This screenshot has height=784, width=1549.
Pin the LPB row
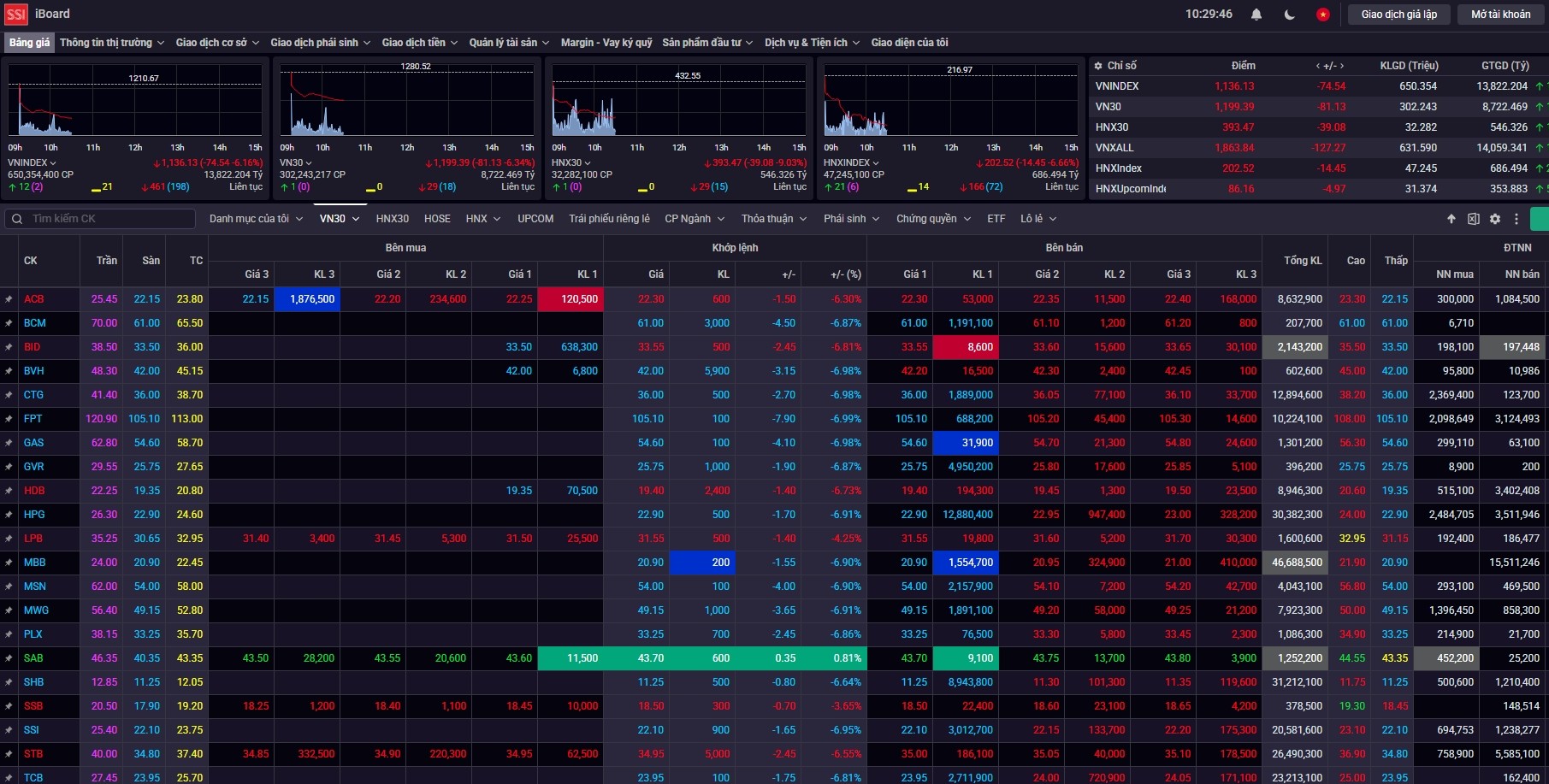pos(9,539)
